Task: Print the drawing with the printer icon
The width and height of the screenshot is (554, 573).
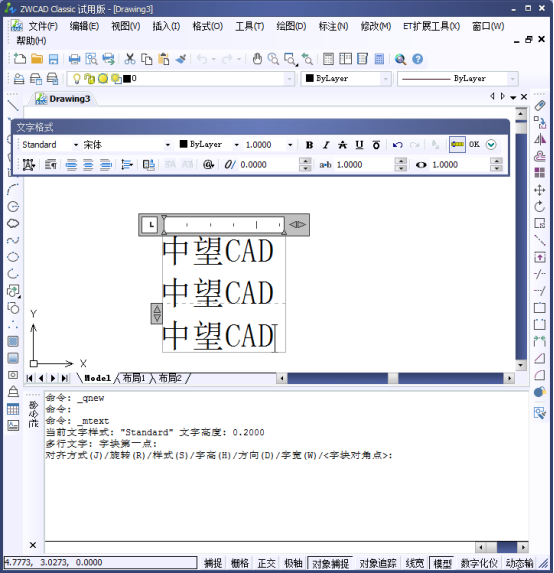Action: pos(75,59)
